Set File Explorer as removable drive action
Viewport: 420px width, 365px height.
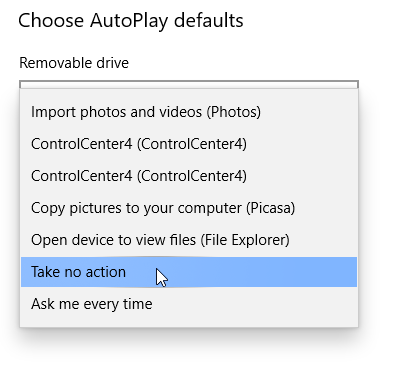pyautogui.click(x=189, y=240)
